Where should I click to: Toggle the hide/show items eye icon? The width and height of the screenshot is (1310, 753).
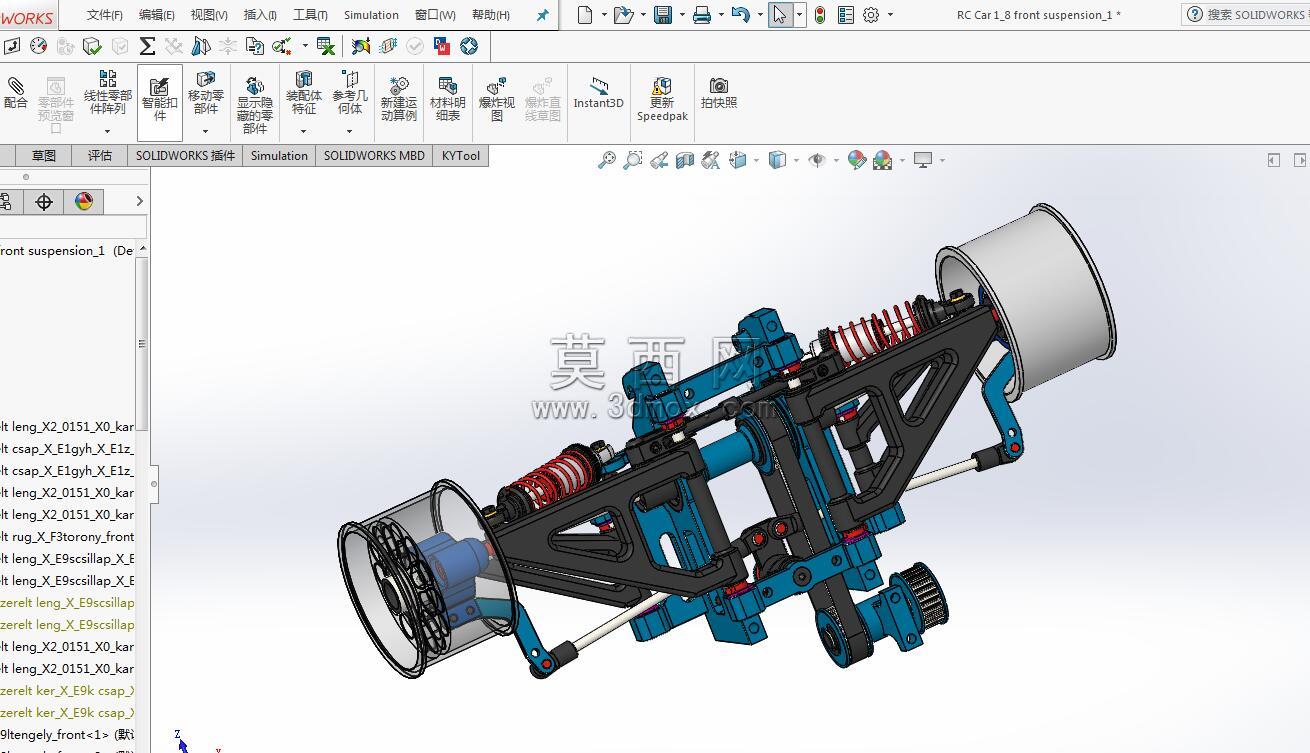(817, 160)
